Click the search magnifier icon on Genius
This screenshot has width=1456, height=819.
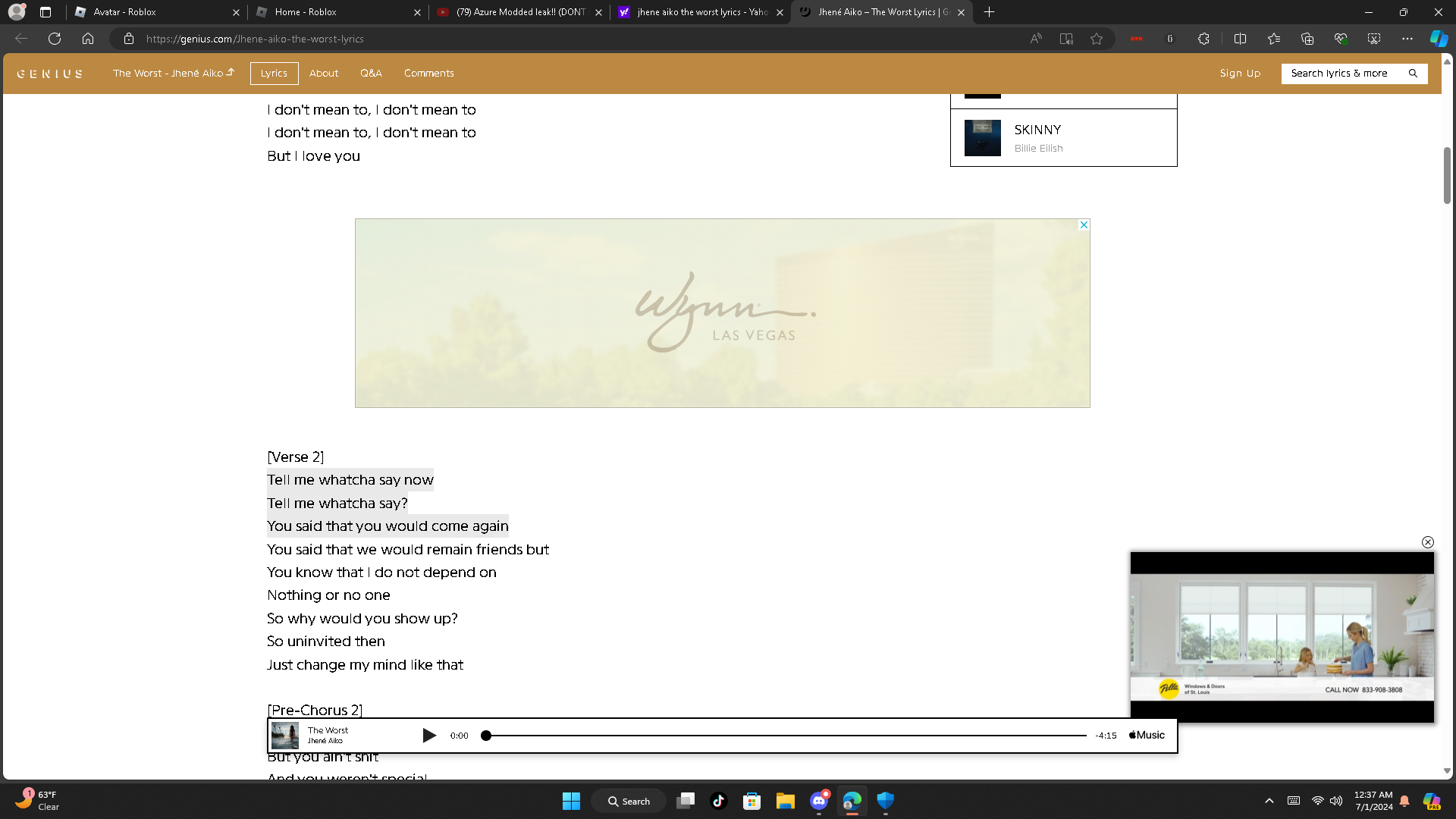tap(1413, 74)
